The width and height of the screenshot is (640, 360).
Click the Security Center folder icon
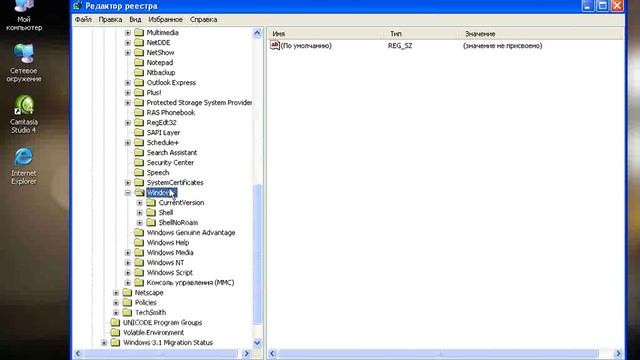pos(139,162)
